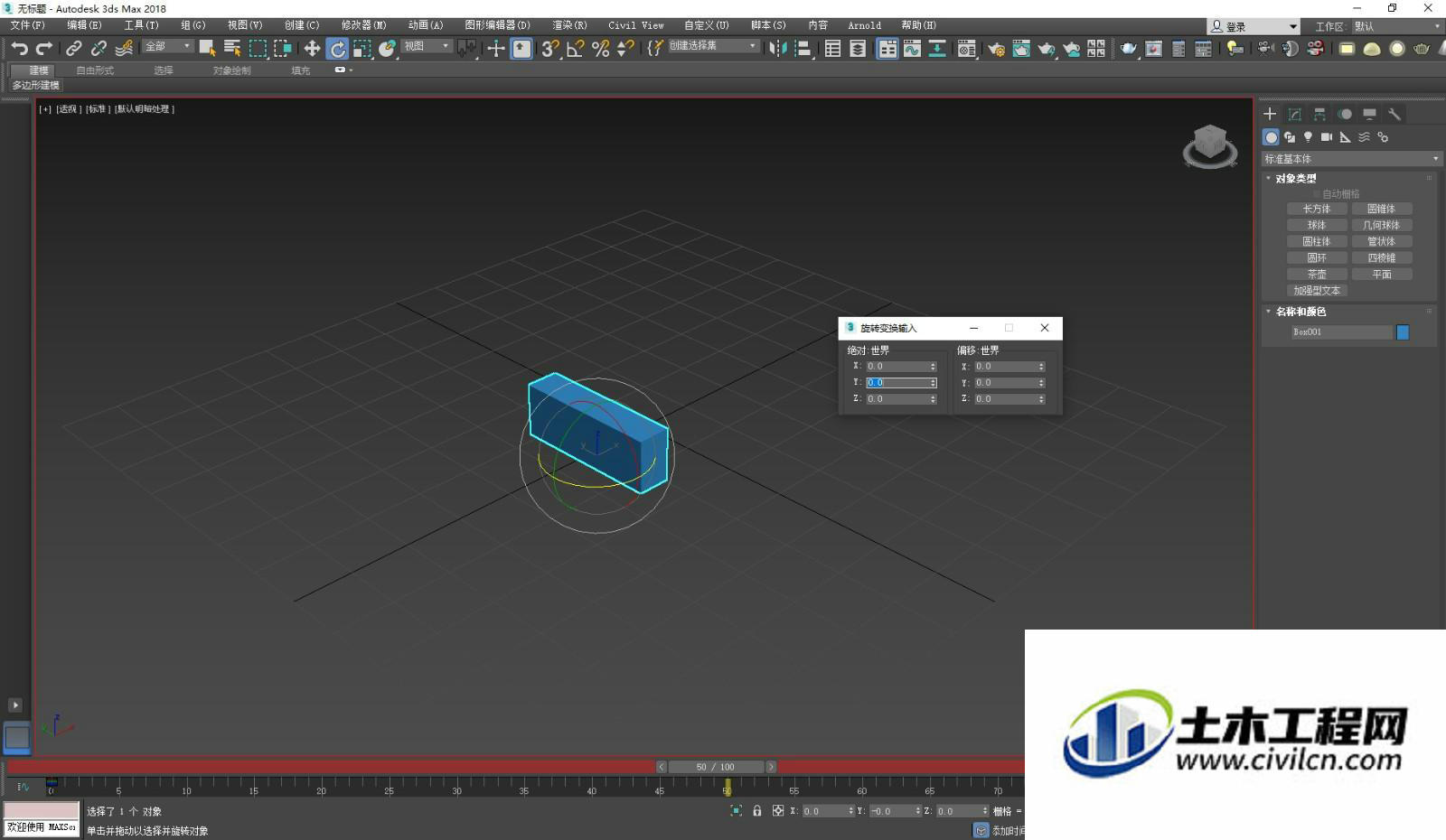Image resolution: width=1446 pixels, height=840 pixels.
Task: Click the Redo arrow icon
Action: pos(43,48)
